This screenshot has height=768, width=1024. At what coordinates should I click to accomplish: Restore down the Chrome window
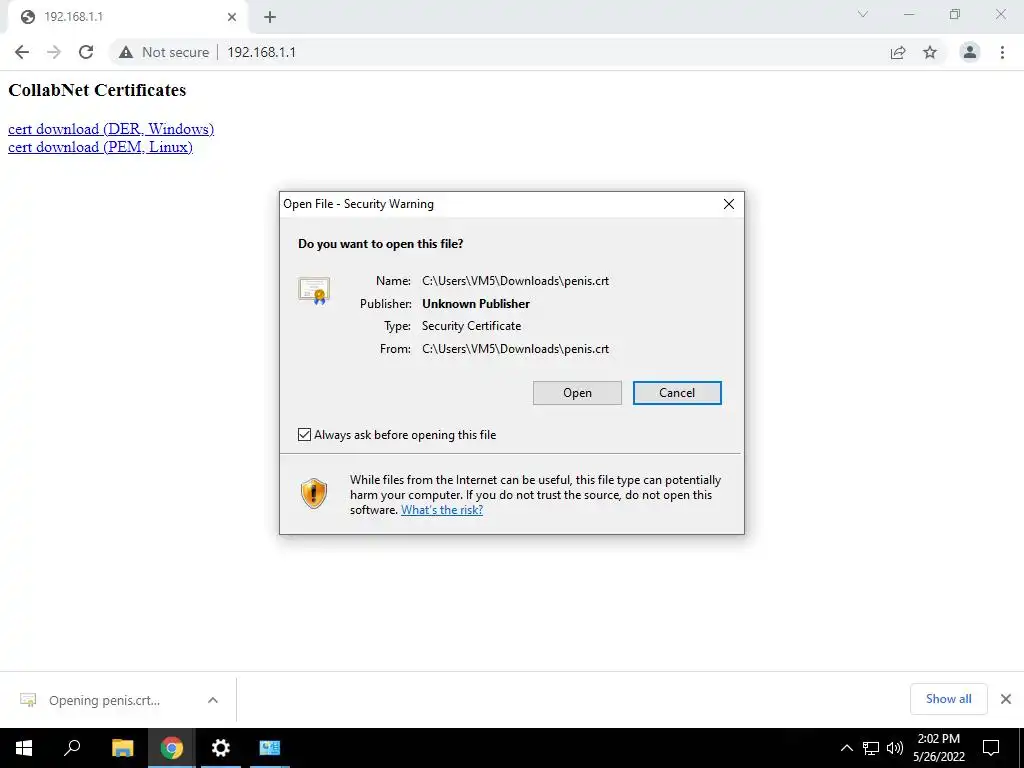coord(955,14)
